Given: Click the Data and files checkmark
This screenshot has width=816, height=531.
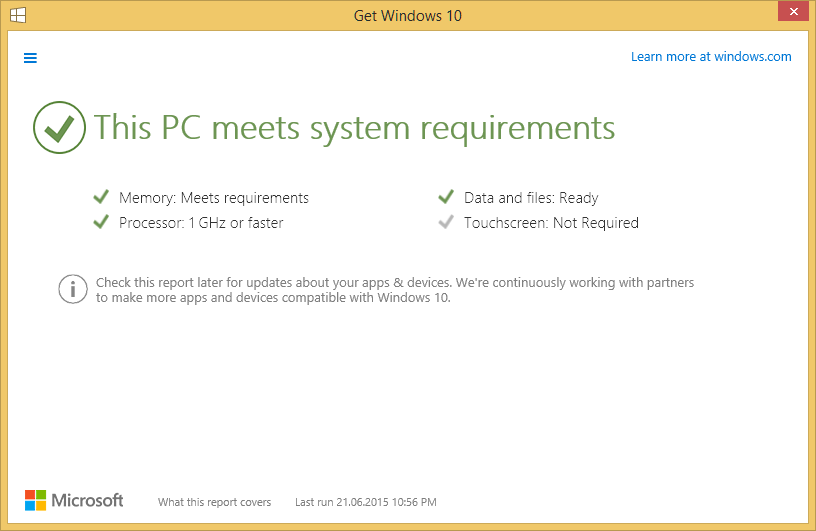Looking at the screenshot, I should 446,197.
